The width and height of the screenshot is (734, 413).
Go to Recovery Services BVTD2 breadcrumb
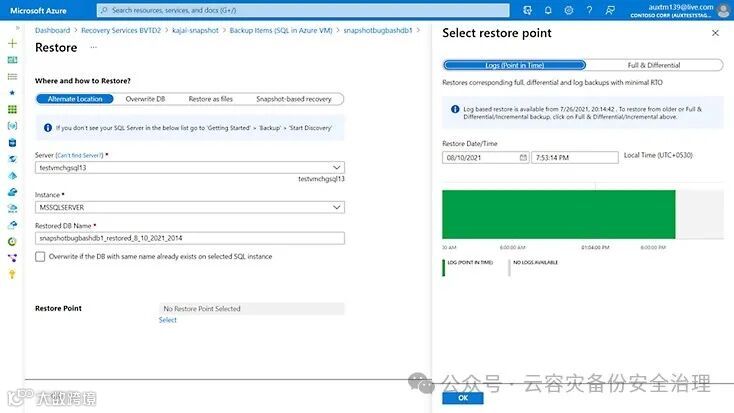click(121, 30)
